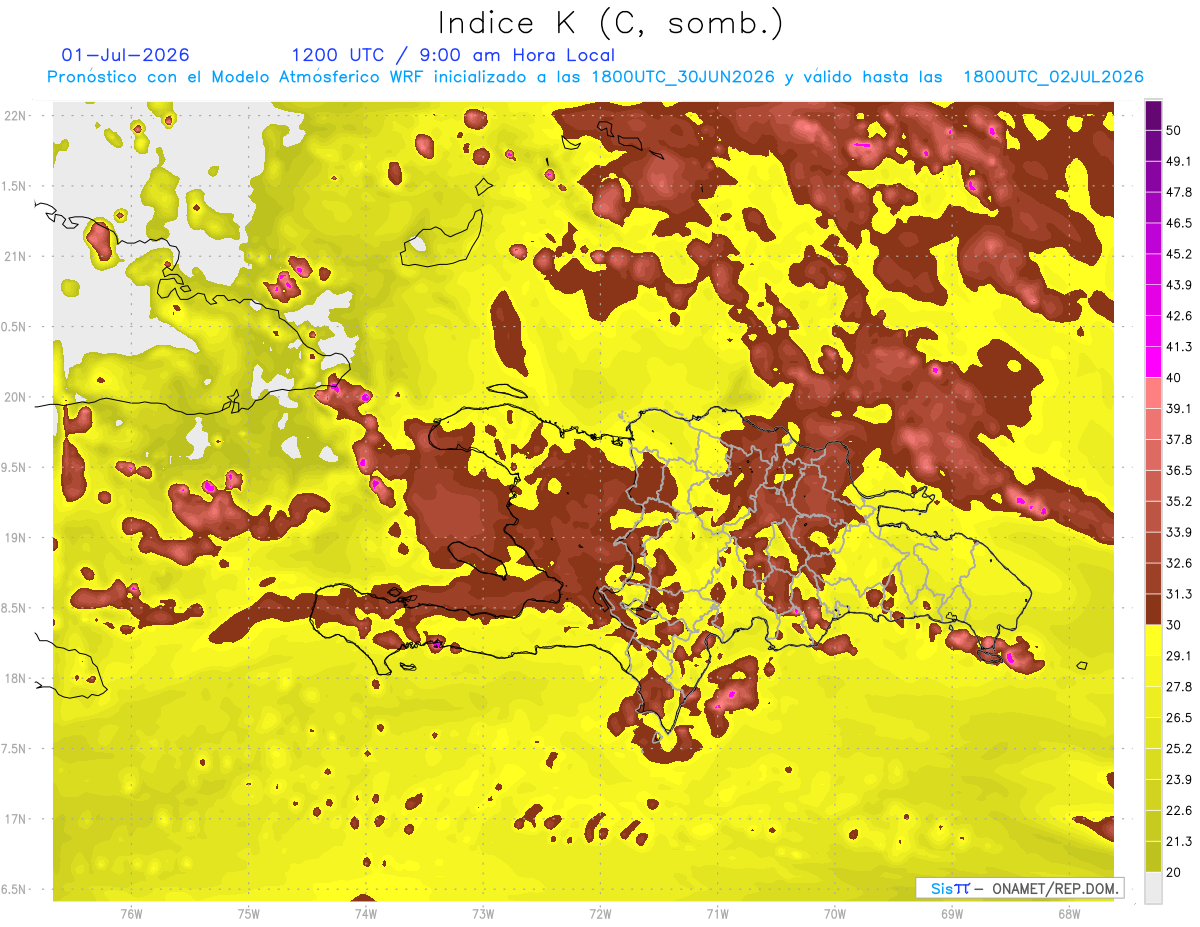The width and height of the screenshot is (1200, 927).
Task: Click the "22.6" colorbar value
Action: click(1179, 811)
